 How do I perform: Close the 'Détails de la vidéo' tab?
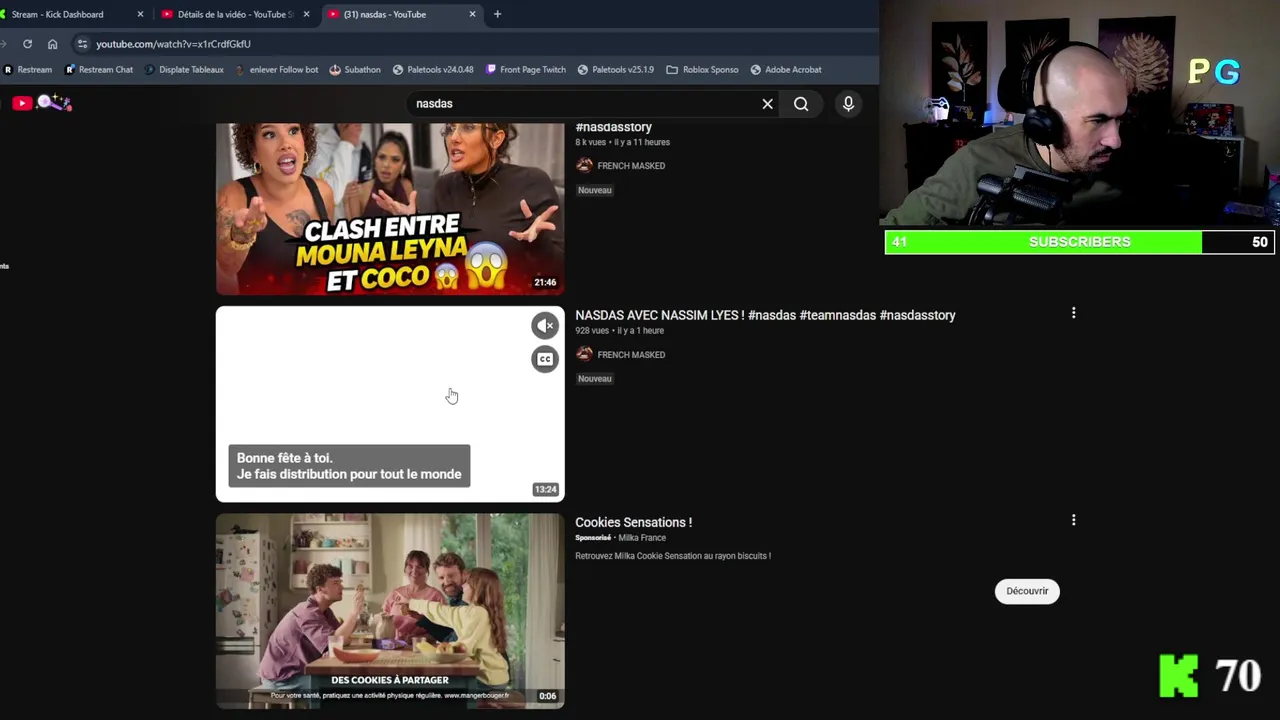[x=306, y=14]
